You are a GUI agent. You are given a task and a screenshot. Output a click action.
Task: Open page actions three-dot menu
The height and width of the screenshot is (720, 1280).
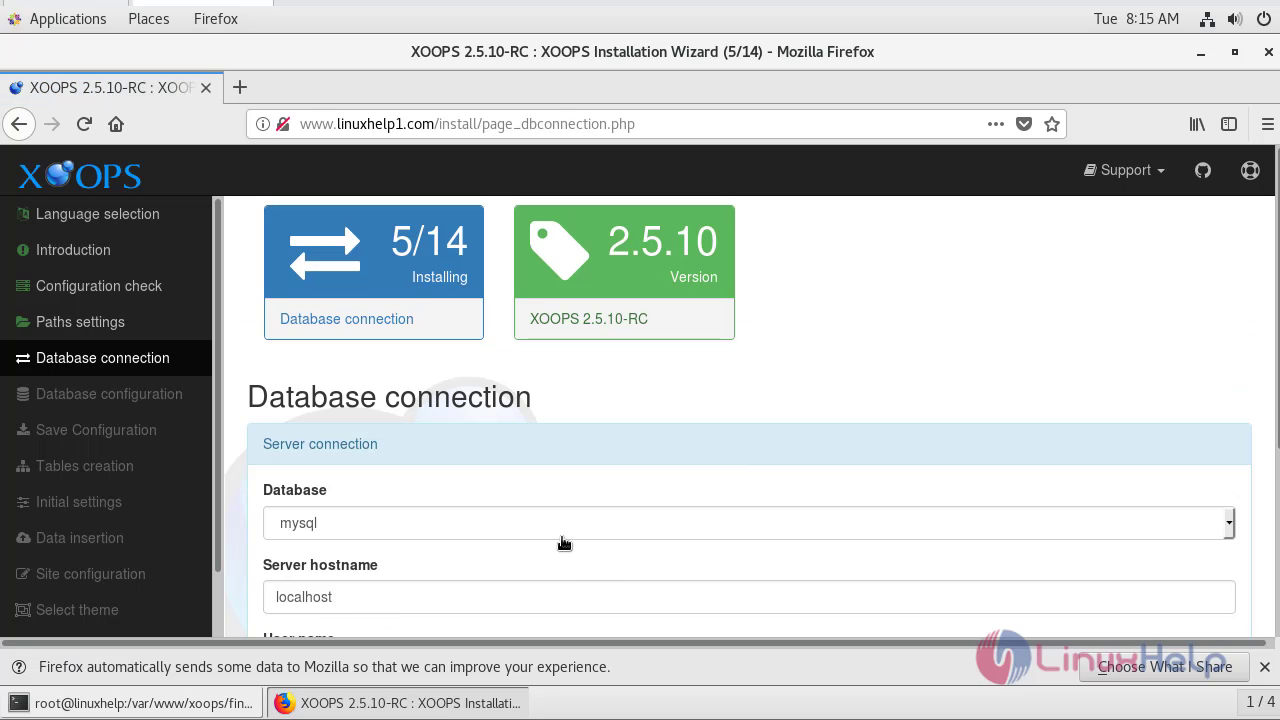coord(995,124)
